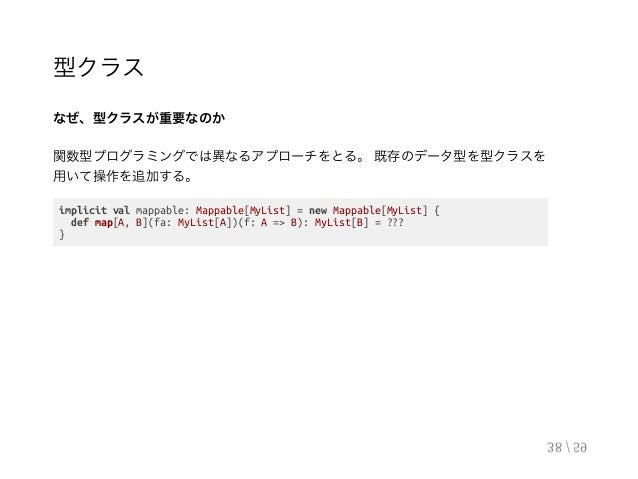The height and width of the screenshot is (479, 638).
Task: Select the red 'map' method name
Action: pyautogui.click(x=103, y=223)
